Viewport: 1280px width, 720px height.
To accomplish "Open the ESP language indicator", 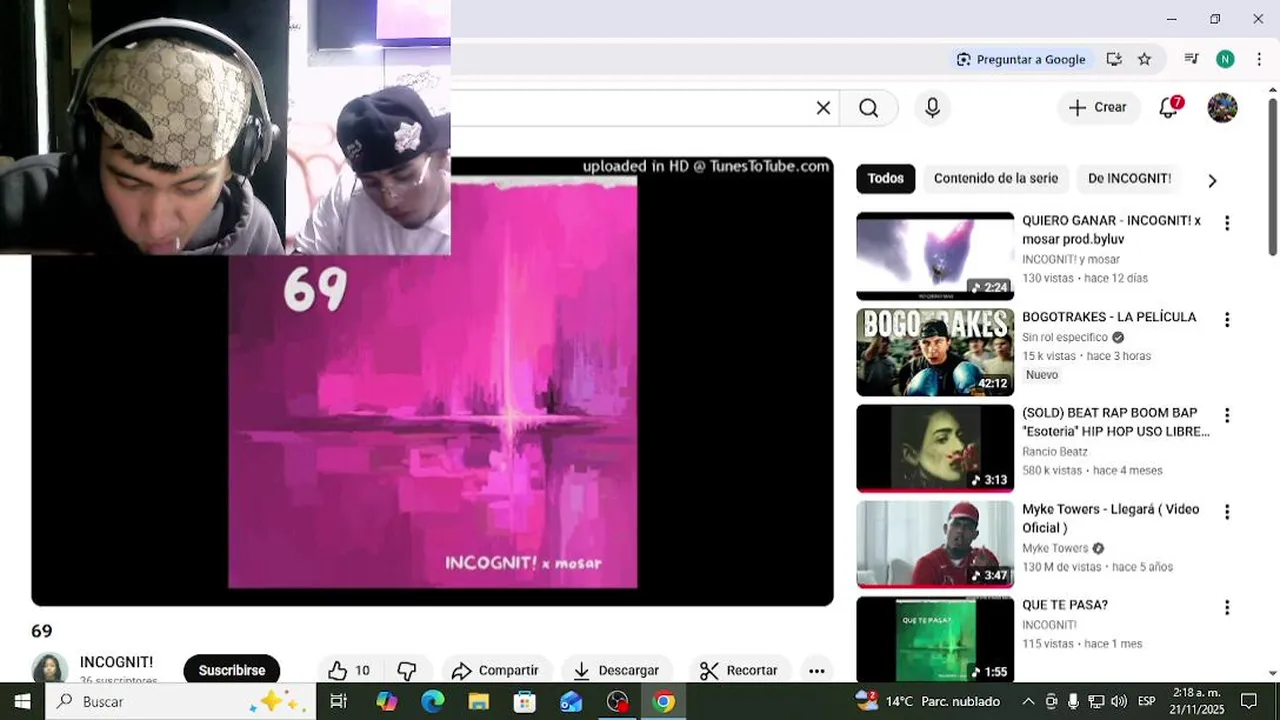I will pos(1147,701).
